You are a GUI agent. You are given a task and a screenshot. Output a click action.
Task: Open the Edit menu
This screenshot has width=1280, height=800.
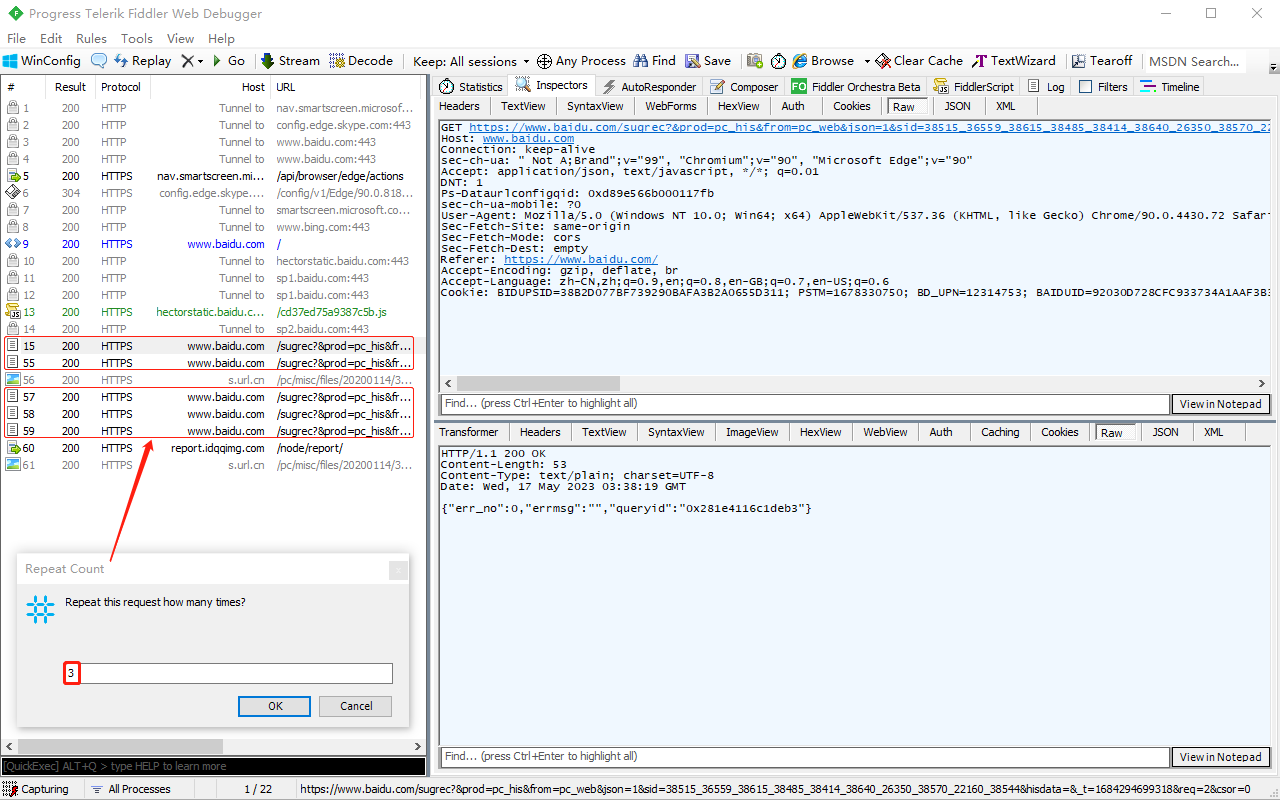[x=51, y=38]
